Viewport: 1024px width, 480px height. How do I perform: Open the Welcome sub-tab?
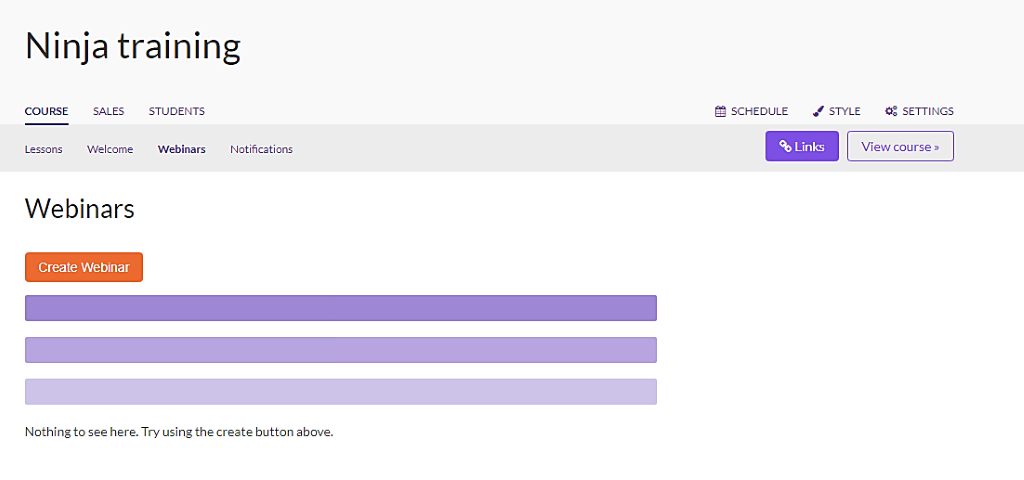pyautogui.click(x=110, y=149)
